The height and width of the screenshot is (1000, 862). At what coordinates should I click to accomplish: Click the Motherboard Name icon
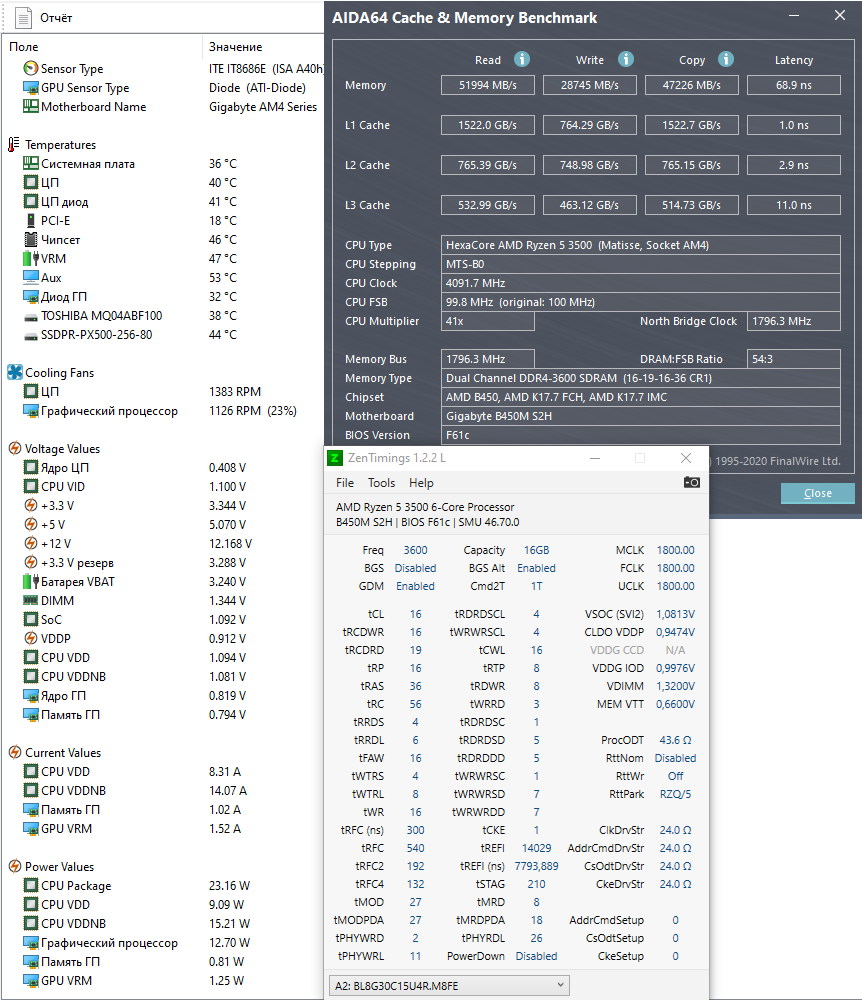[x=30, y=107]
